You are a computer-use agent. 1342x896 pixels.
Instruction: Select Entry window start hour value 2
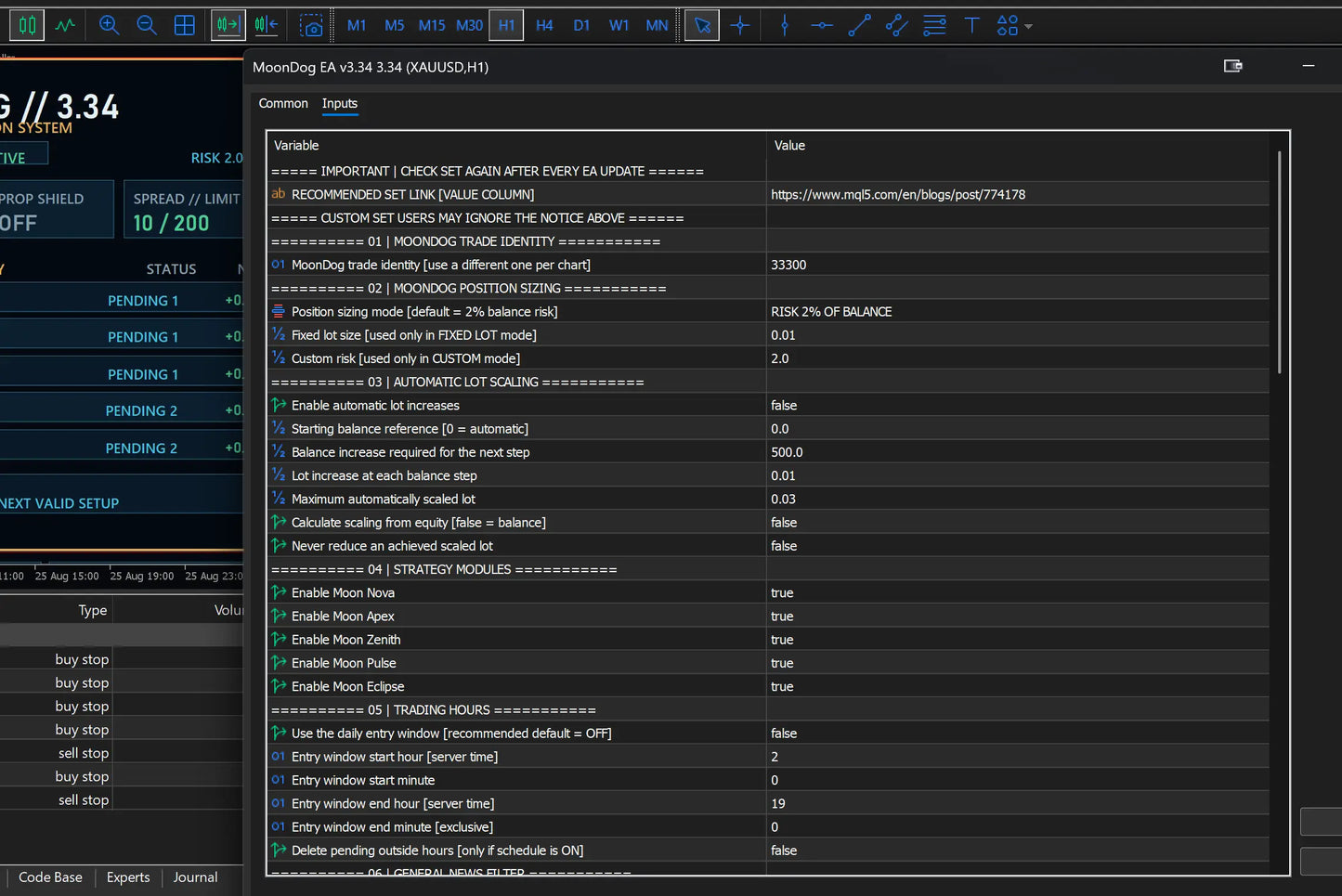click(x=1018, y=757)
